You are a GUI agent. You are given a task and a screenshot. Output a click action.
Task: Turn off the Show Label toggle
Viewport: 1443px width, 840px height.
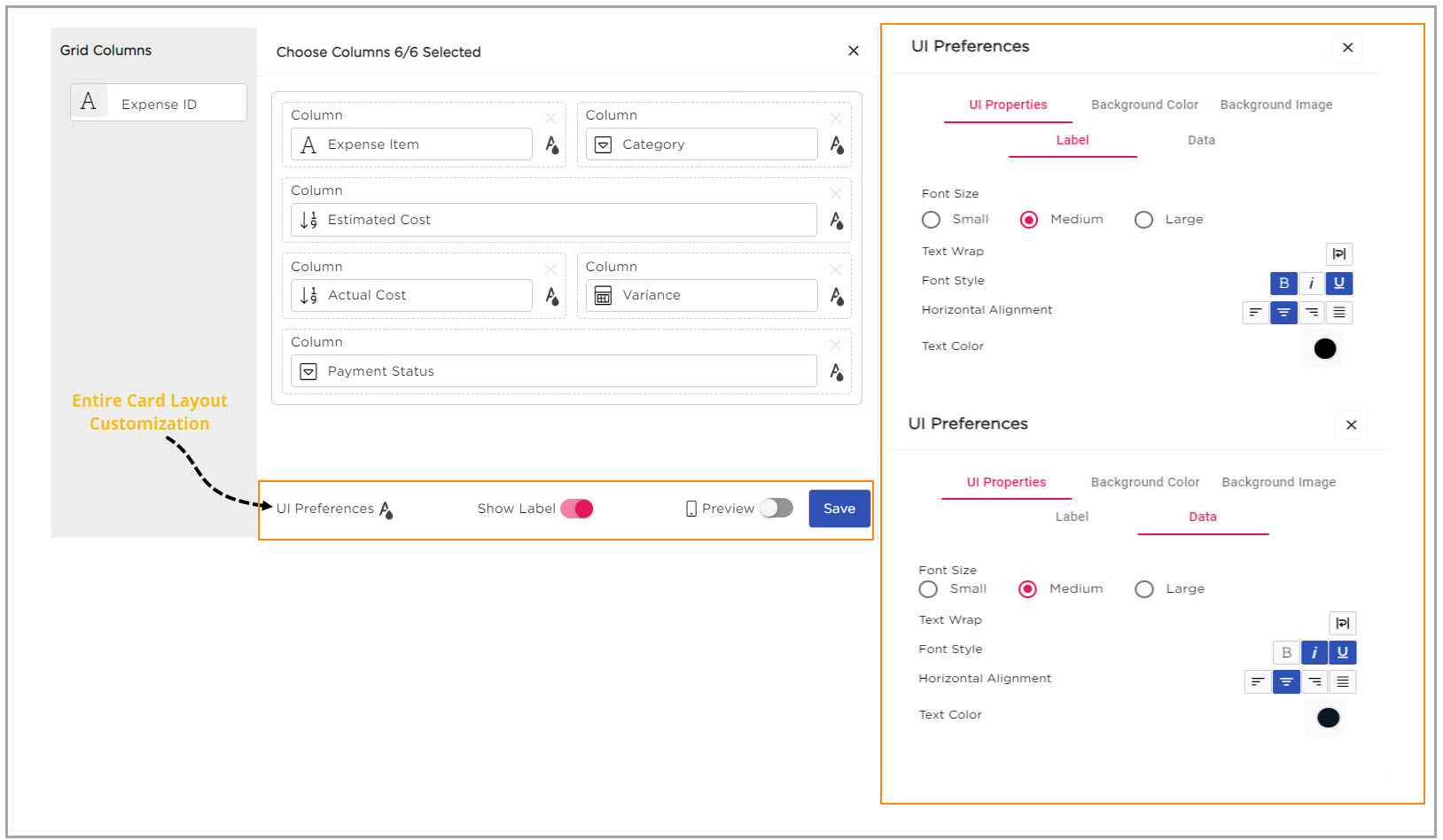pyautogui.click(x=577, y=509)
